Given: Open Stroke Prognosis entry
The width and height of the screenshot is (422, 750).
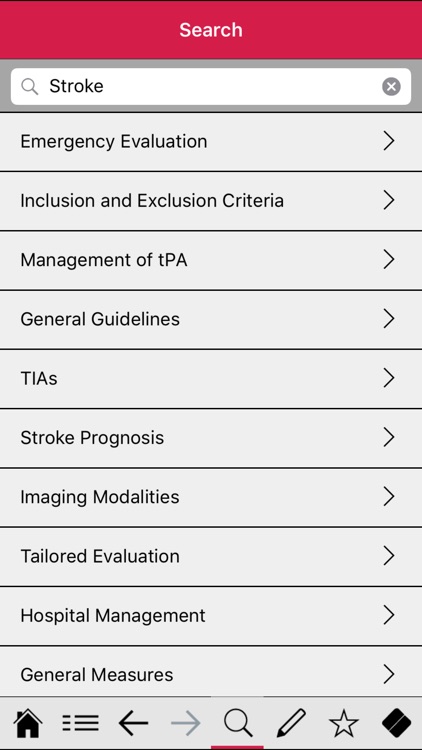Looking at the screenshot, I should point(211,438).
